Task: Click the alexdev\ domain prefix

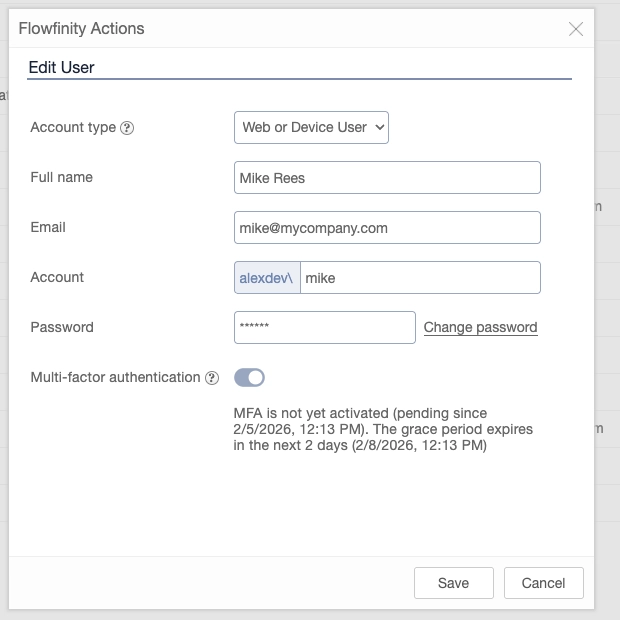Action: point(267,278)
